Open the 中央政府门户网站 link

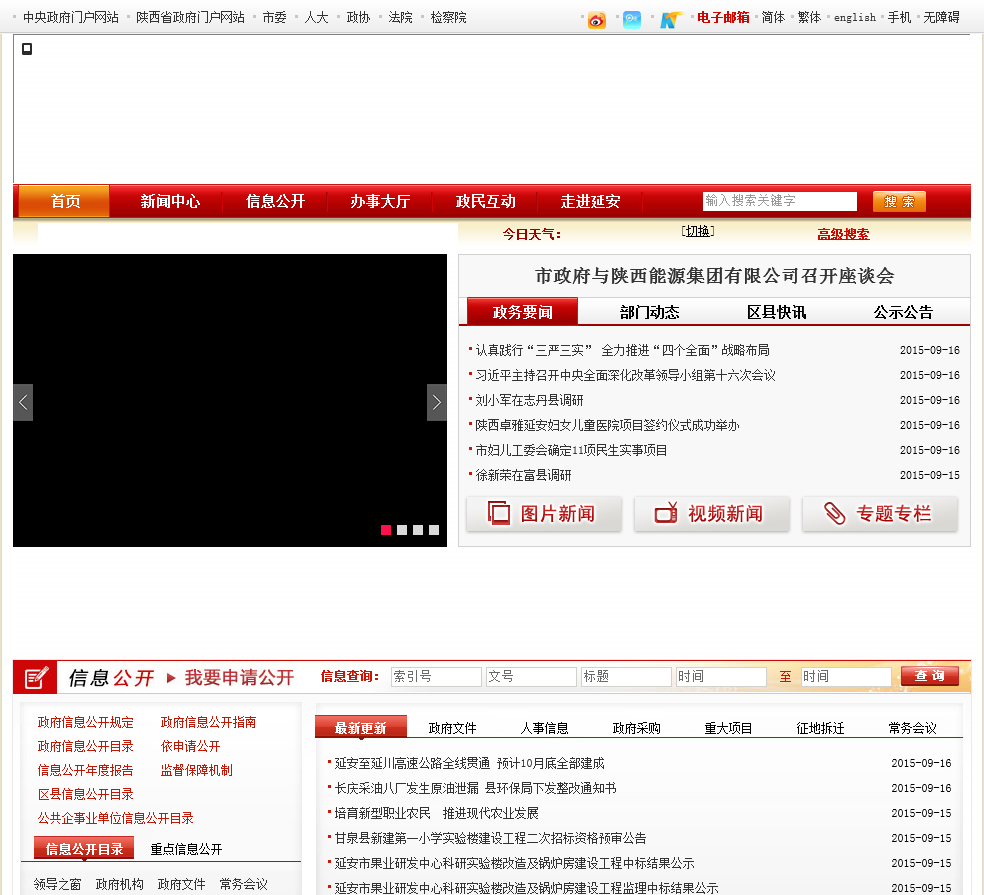(71, 18)
